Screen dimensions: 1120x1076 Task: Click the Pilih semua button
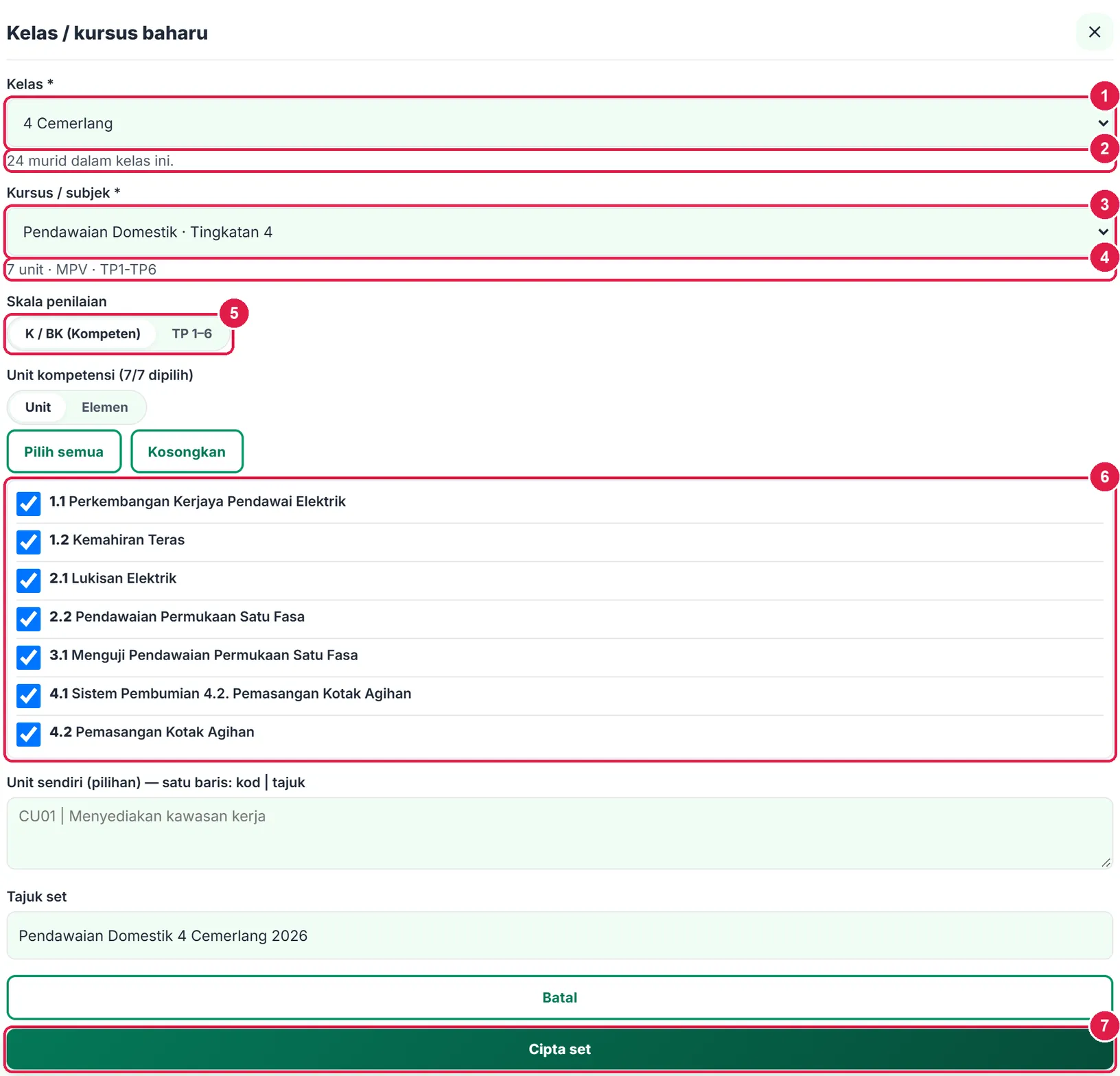point(64,452)
